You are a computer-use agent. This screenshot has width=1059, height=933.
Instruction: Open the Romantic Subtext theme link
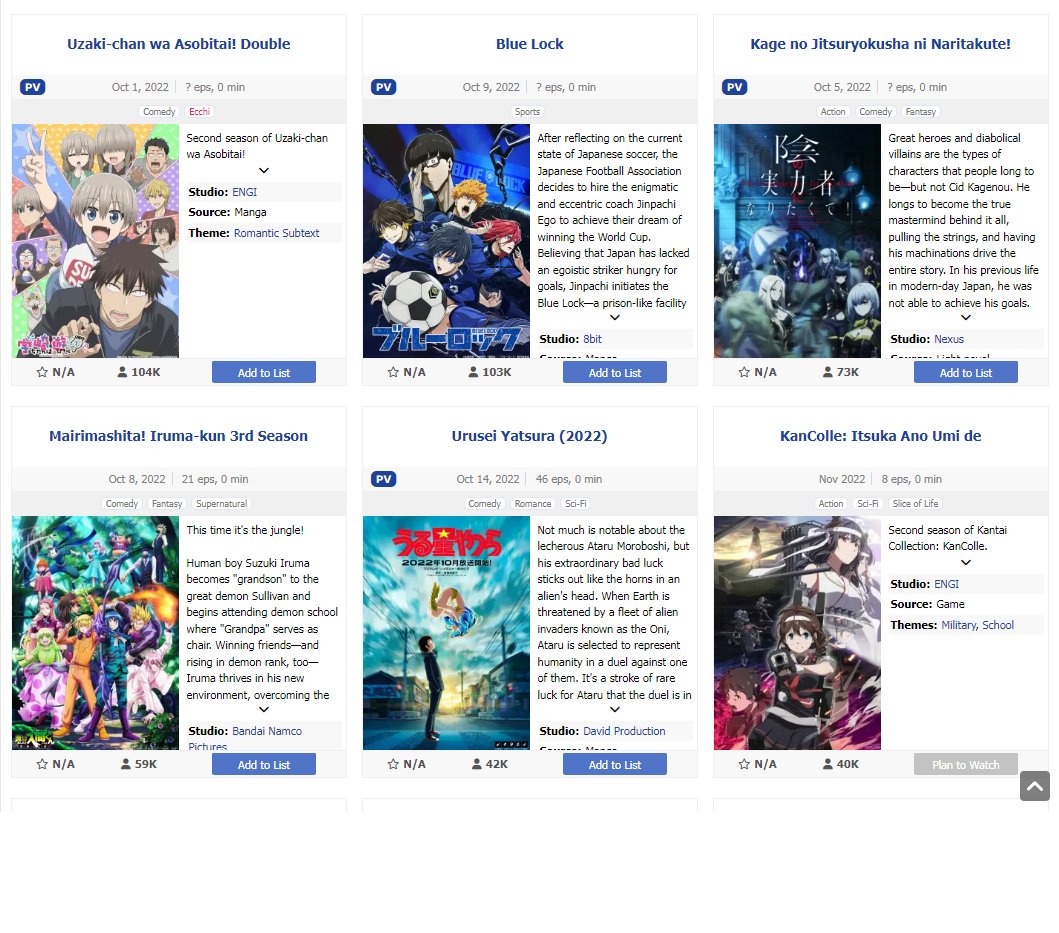coord(276,233)
